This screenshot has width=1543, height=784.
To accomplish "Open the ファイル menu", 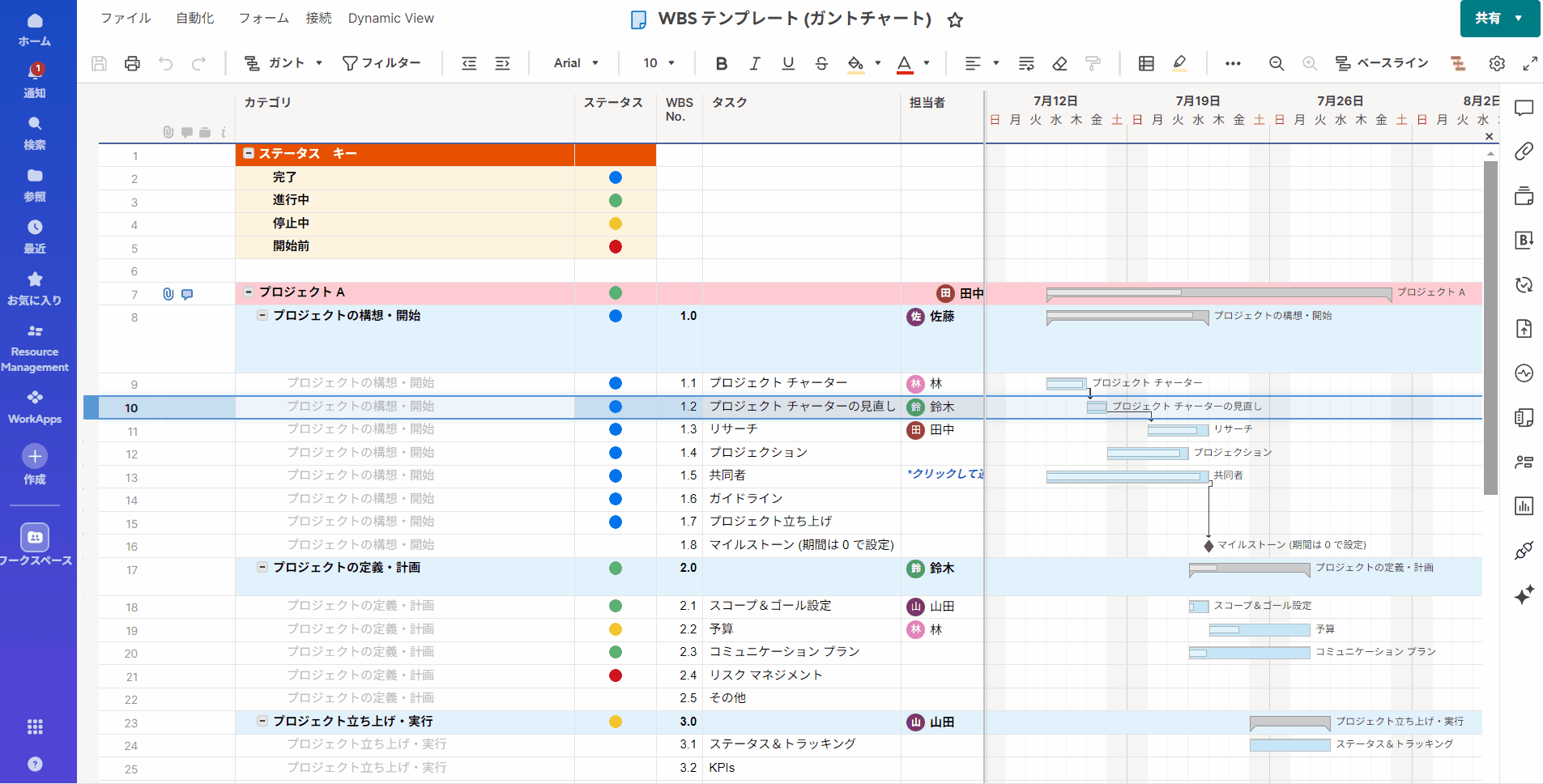I will [x=126, y=18].
